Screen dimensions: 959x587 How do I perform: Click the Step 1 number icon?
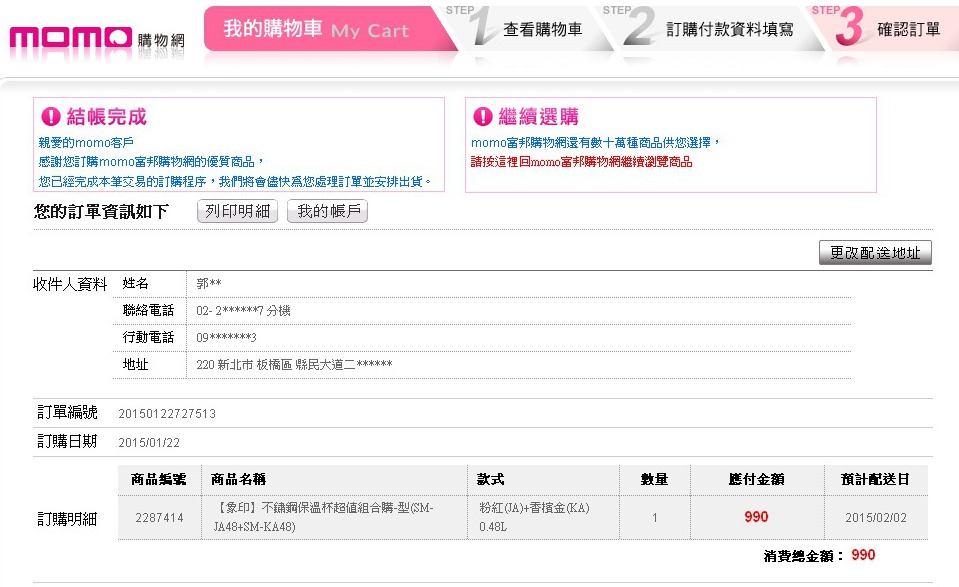(x=484, y=30)
